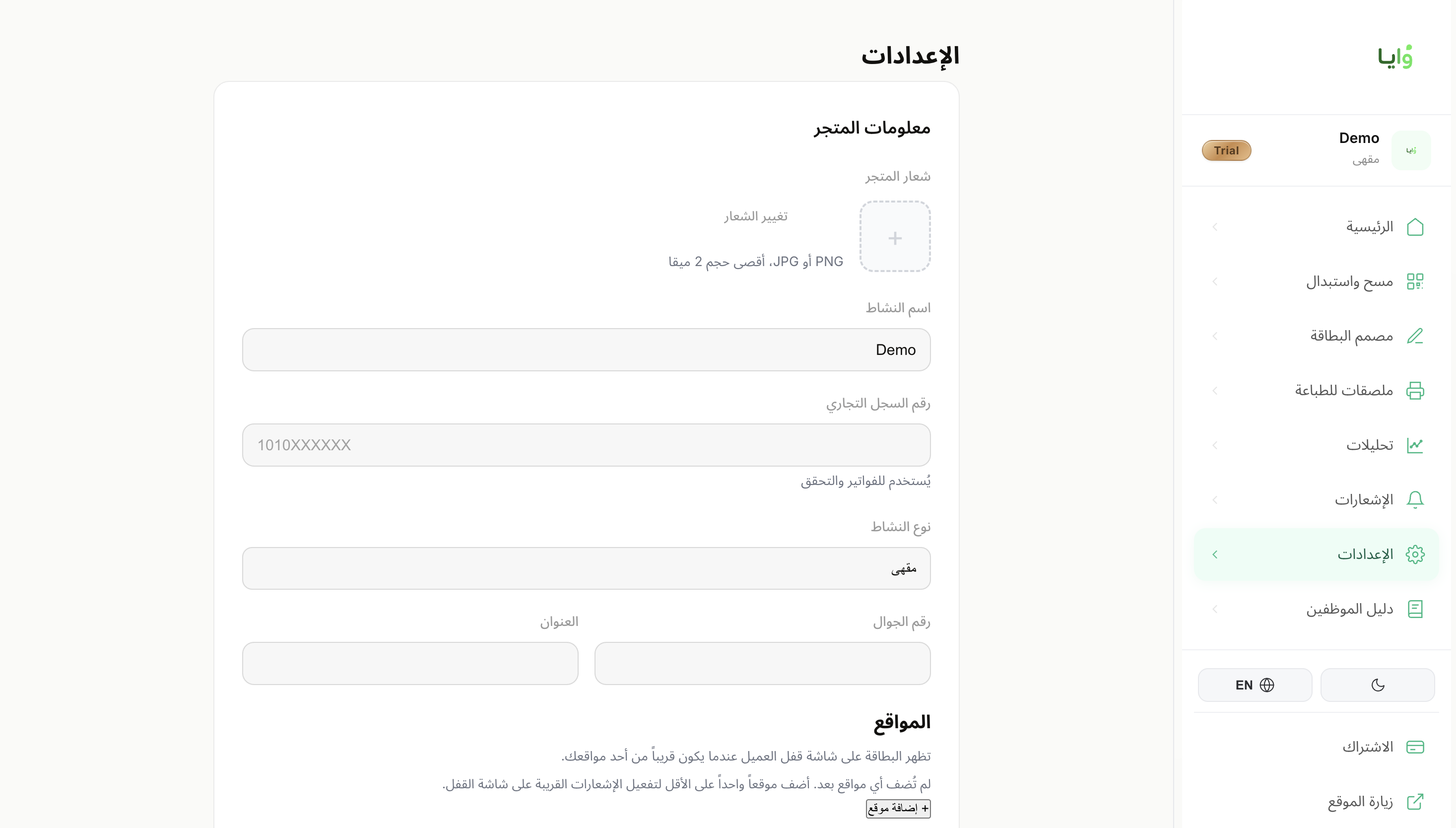This screenshot has width=1456, height=828.
Task: Click the printer icon for ملصقات للطباعة
Action: tap(1414, 391)
